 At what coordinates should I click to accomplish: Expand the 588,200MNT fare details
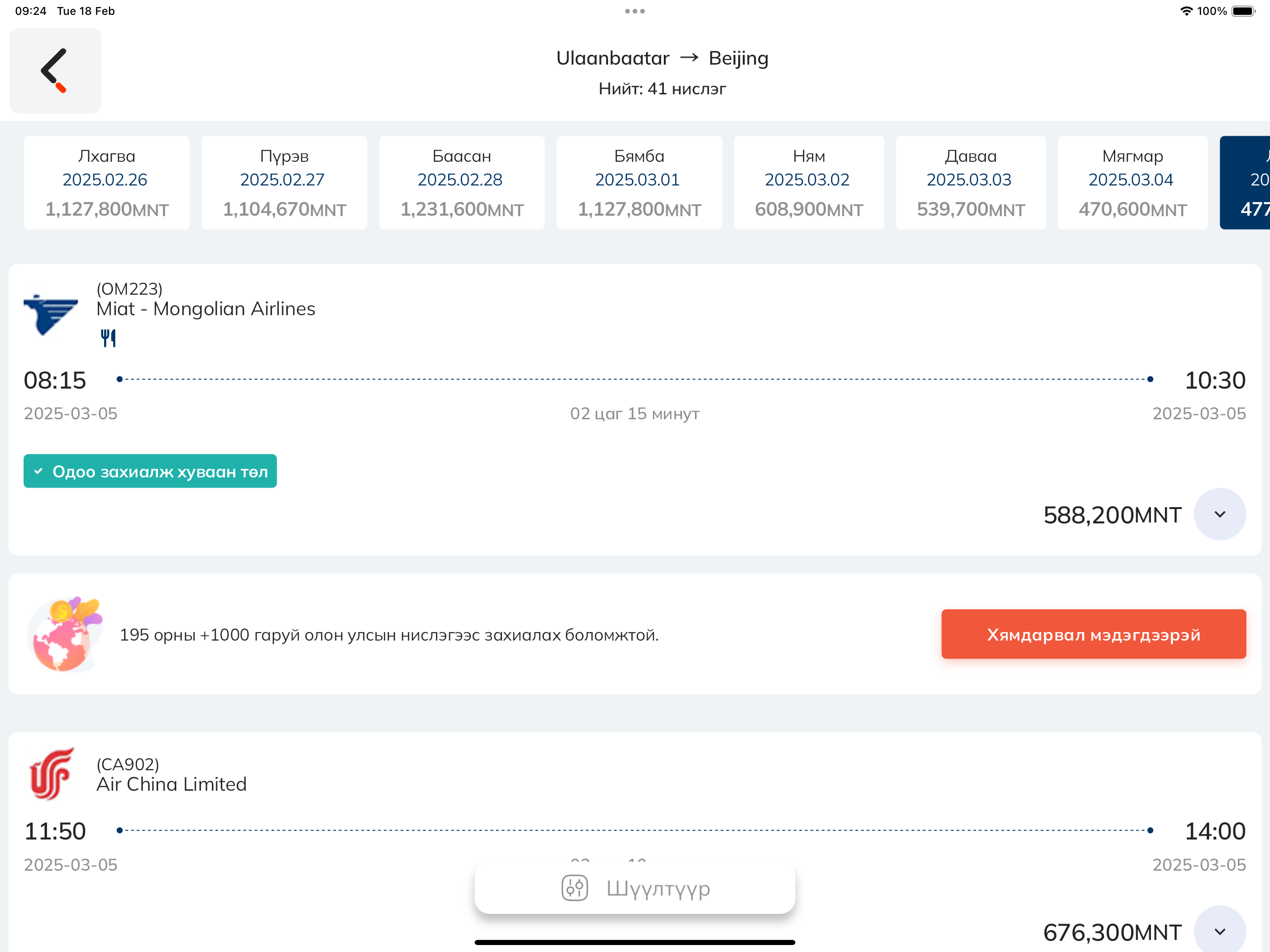pos(1219,515)
